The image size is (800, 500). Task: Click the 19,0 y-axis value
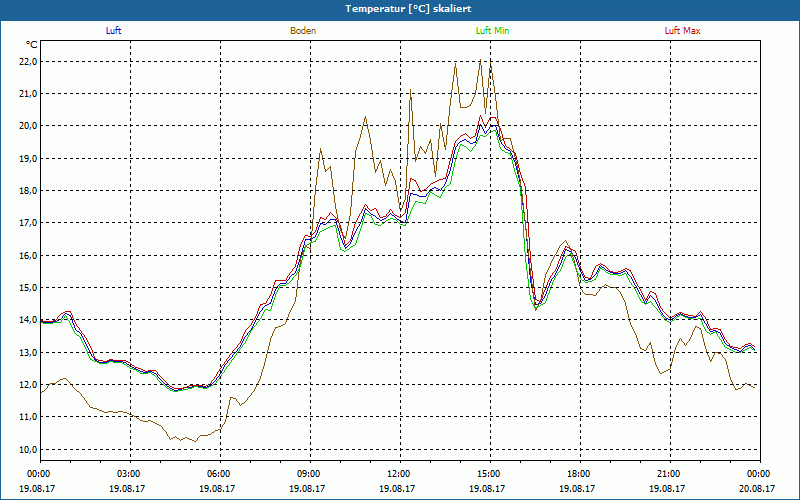pos(28,159)
